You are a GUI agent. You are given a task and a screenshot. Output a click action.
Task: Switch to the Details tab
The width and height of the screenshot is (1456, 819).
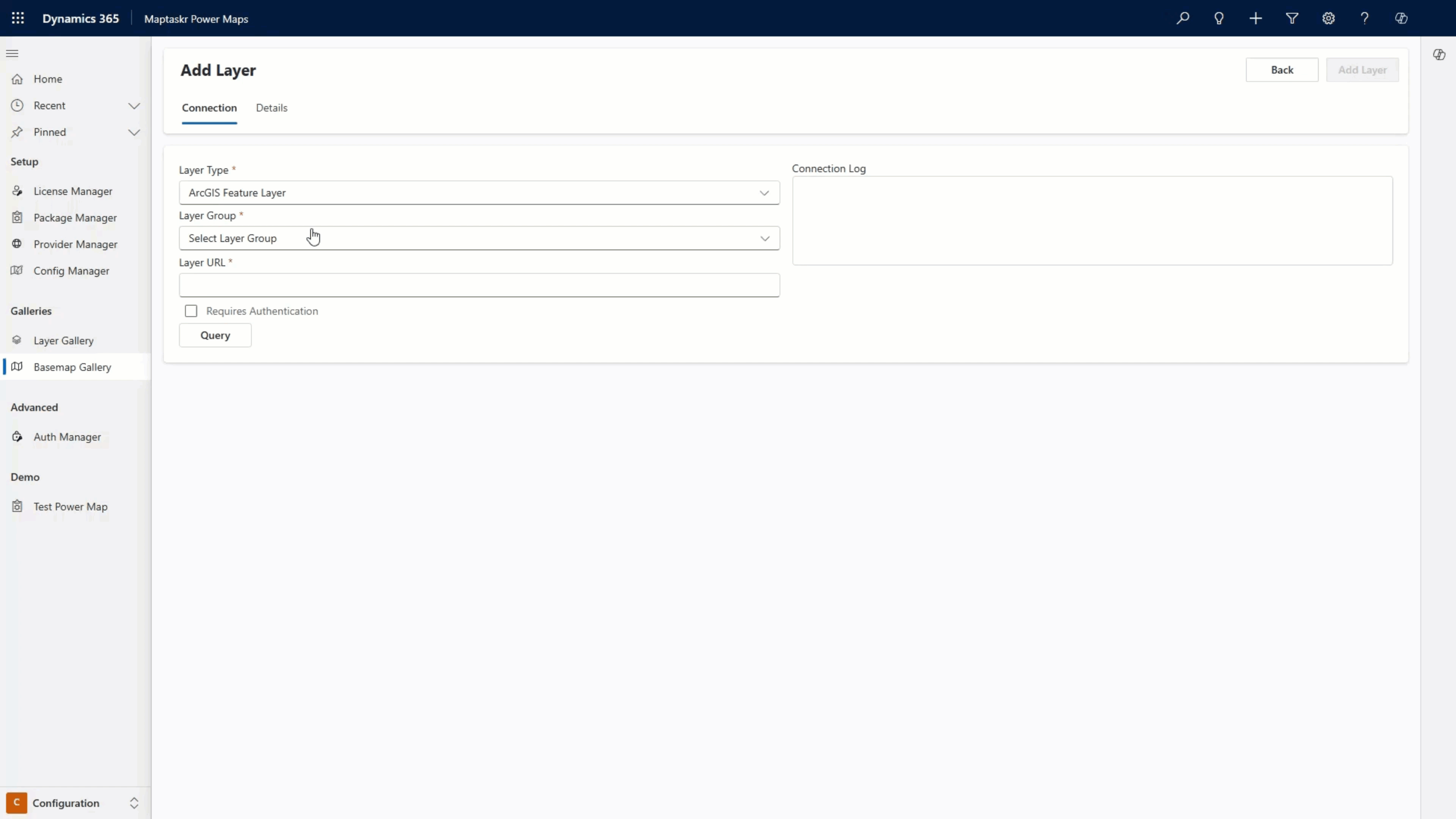[x=271, y=108]
